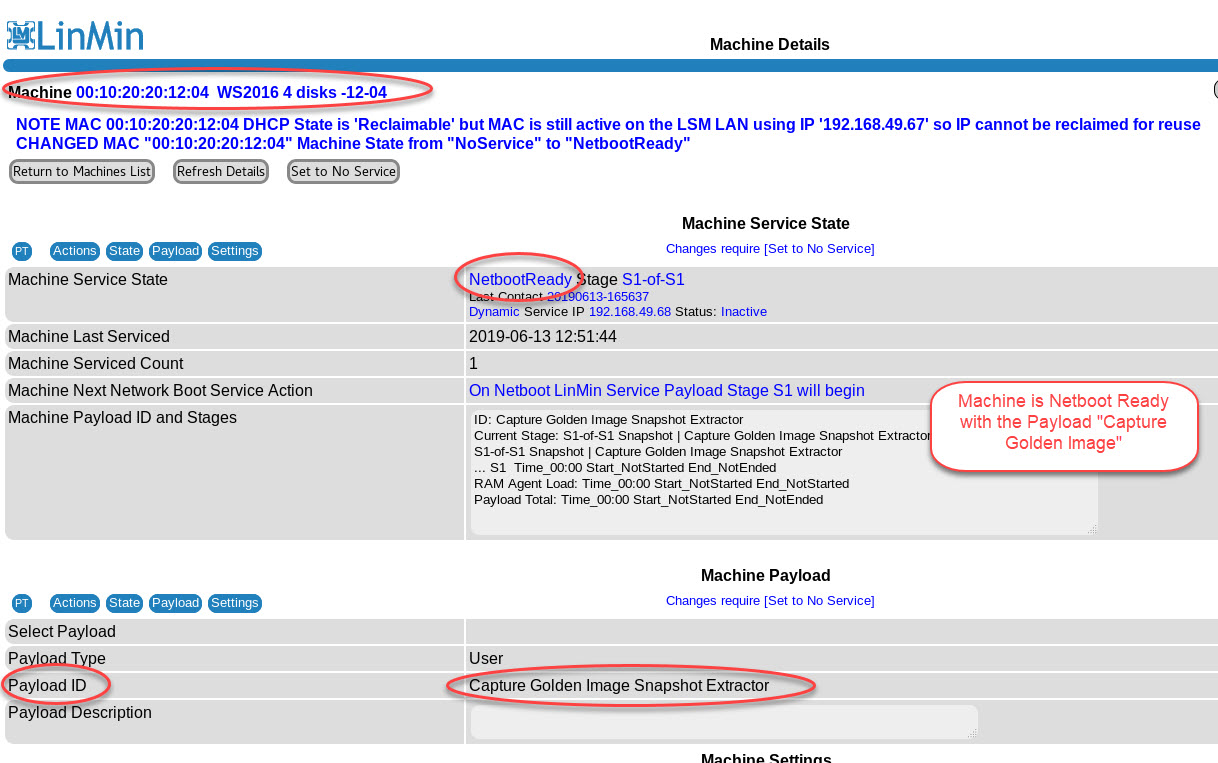Select Actions pill in Machine Payload section
This screenshot has height=763, width=1218.
[x=75, y=603]
